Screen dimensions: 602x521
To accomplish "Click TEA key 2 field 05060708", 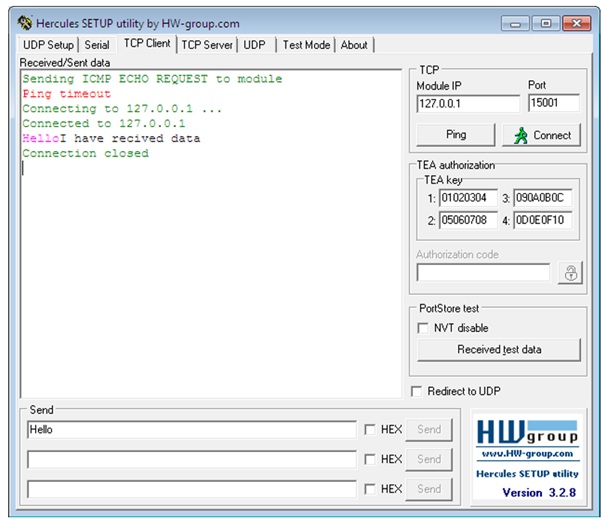I will (468, 220).
